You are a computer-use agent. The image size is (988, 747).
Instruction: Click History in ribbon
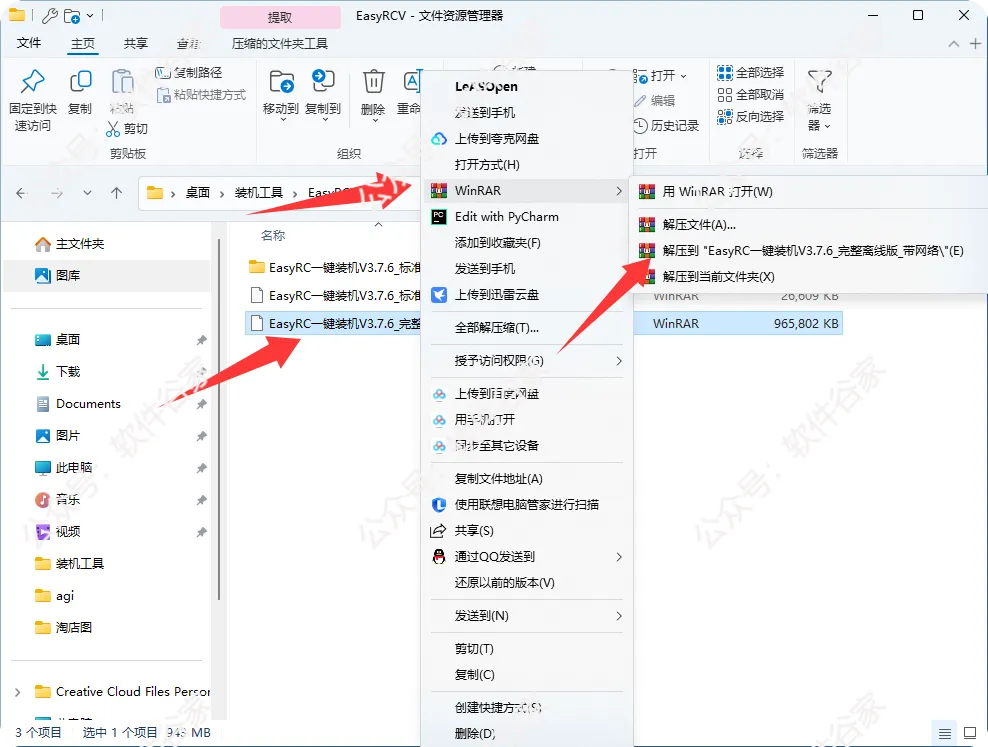(666, 126)
